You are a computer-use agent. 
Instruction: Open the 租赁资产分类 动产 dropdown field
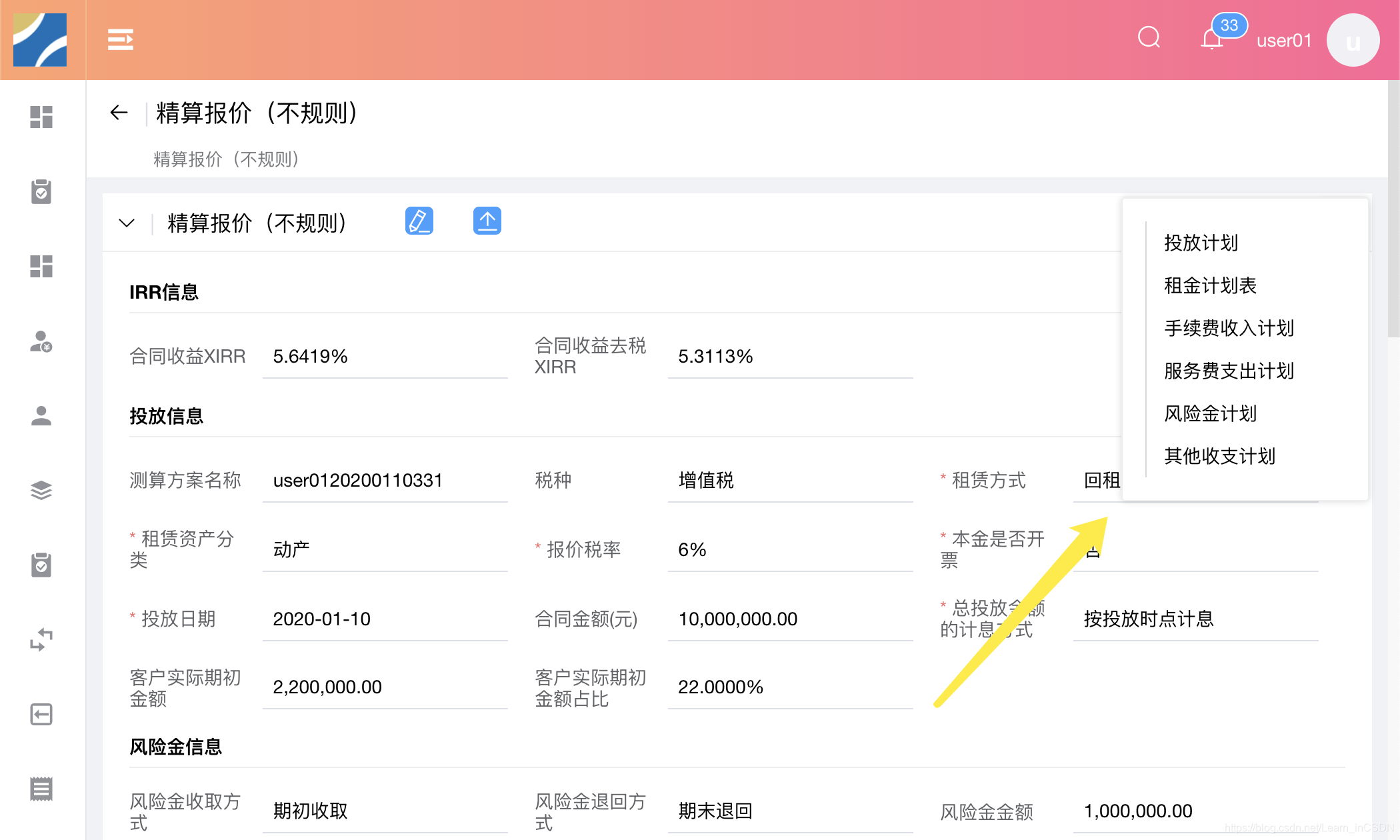[x=385, y=550]
